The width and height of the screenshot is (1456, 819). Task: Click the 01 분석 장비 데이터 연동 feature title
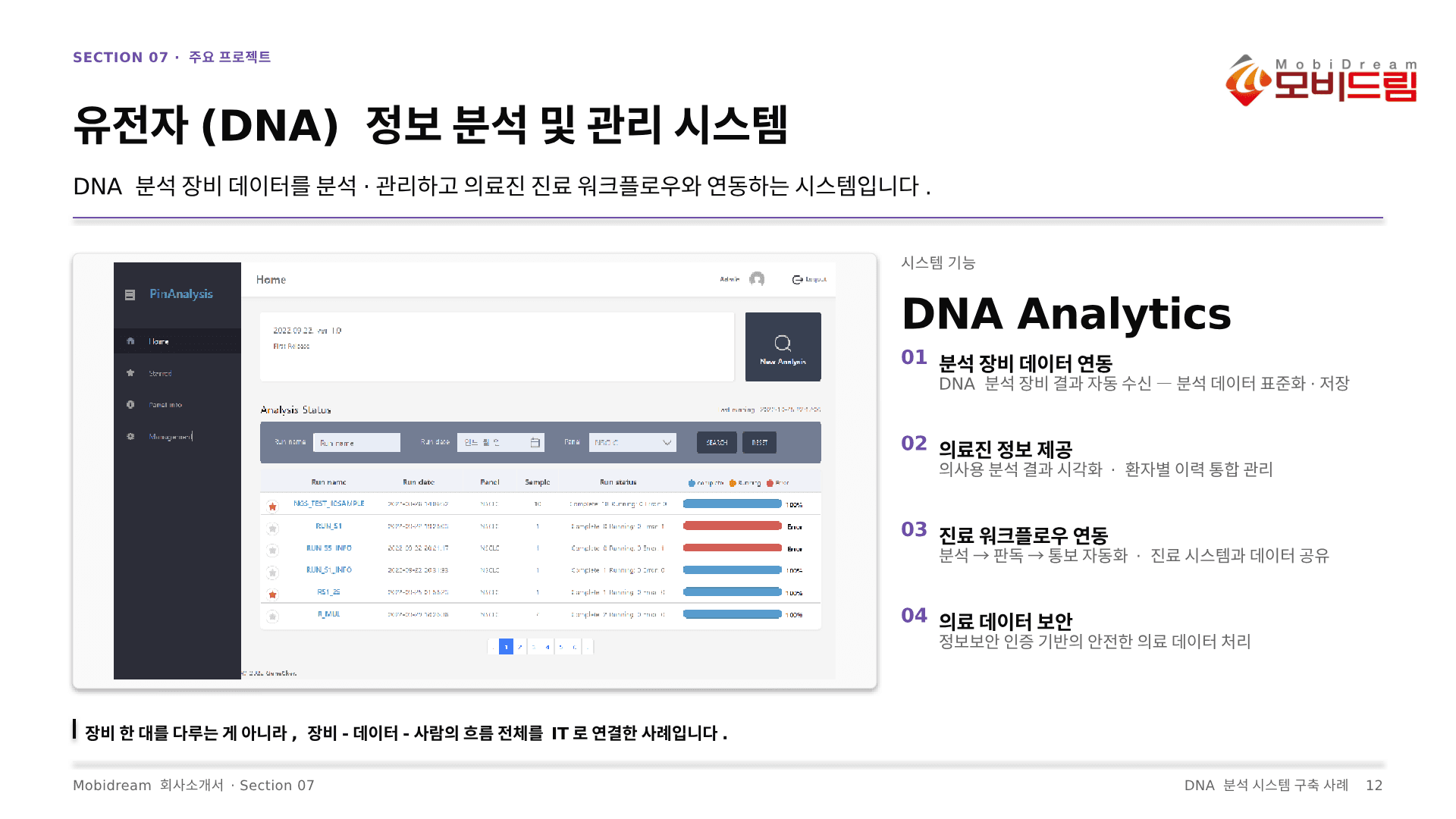(1025, 363)
